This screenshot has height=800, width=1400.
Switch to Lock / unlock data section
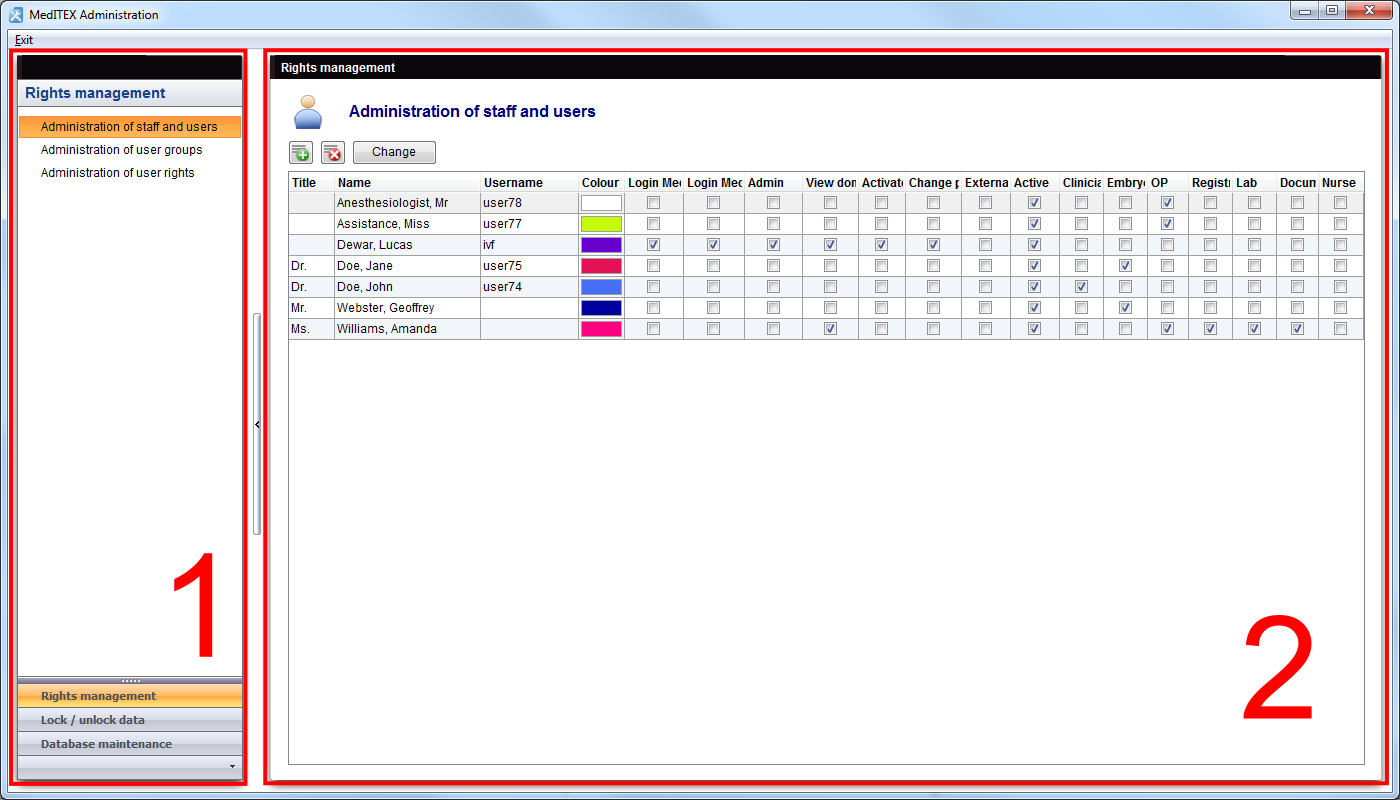[130, 720]
